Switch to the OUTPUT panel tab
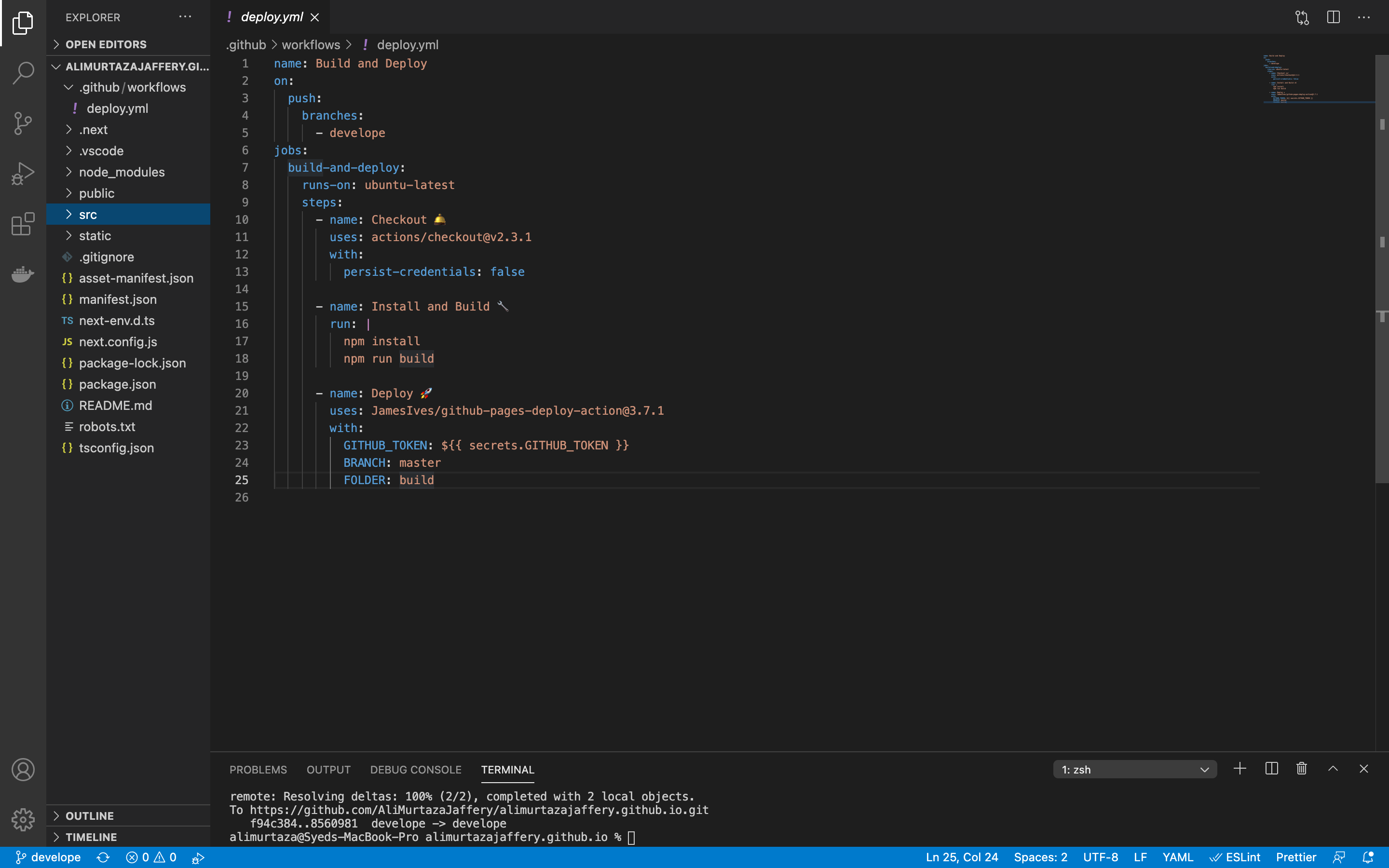 click(328, 769)
